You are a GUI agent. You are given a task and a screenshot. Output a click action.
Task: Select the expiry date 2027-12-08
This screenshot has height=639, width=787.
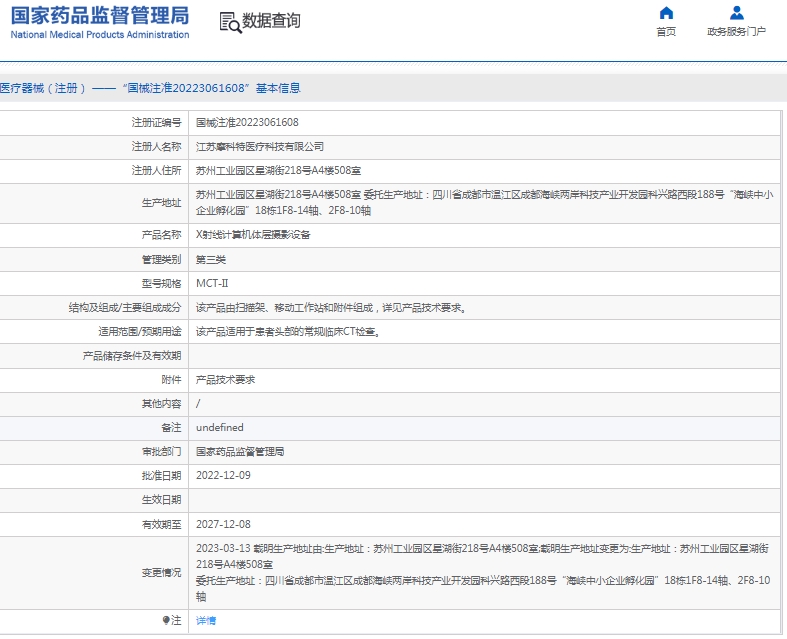(223, 524)
